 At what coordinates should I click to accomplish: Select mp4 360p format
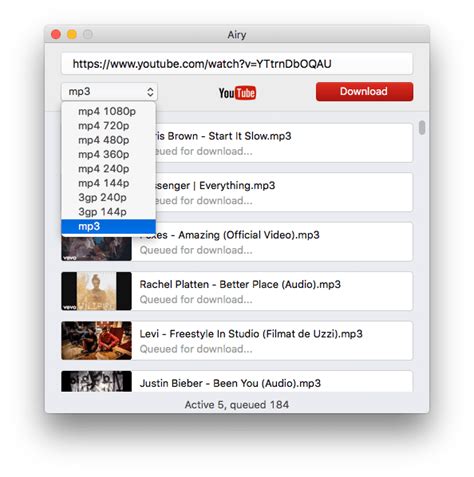point(108,154)
